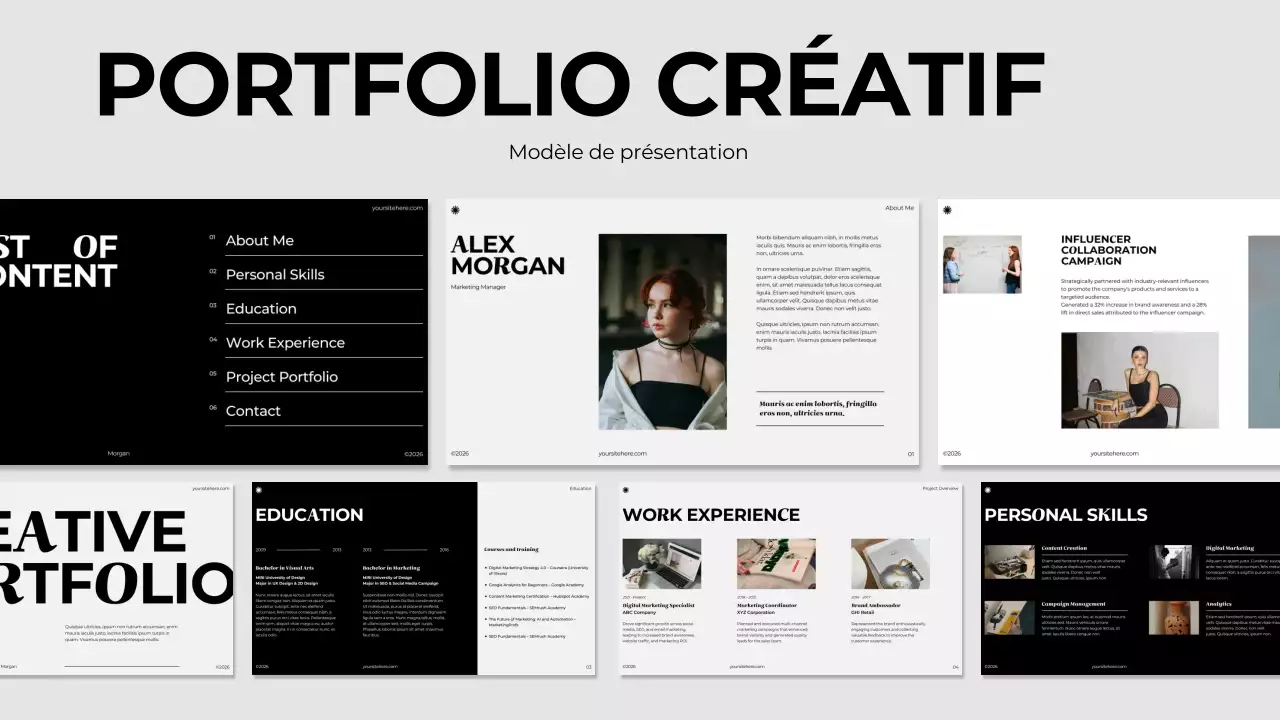This screenshot has height=720, width=1280.
Task: Click the star icon on Education slide
Action: [259, 489]
